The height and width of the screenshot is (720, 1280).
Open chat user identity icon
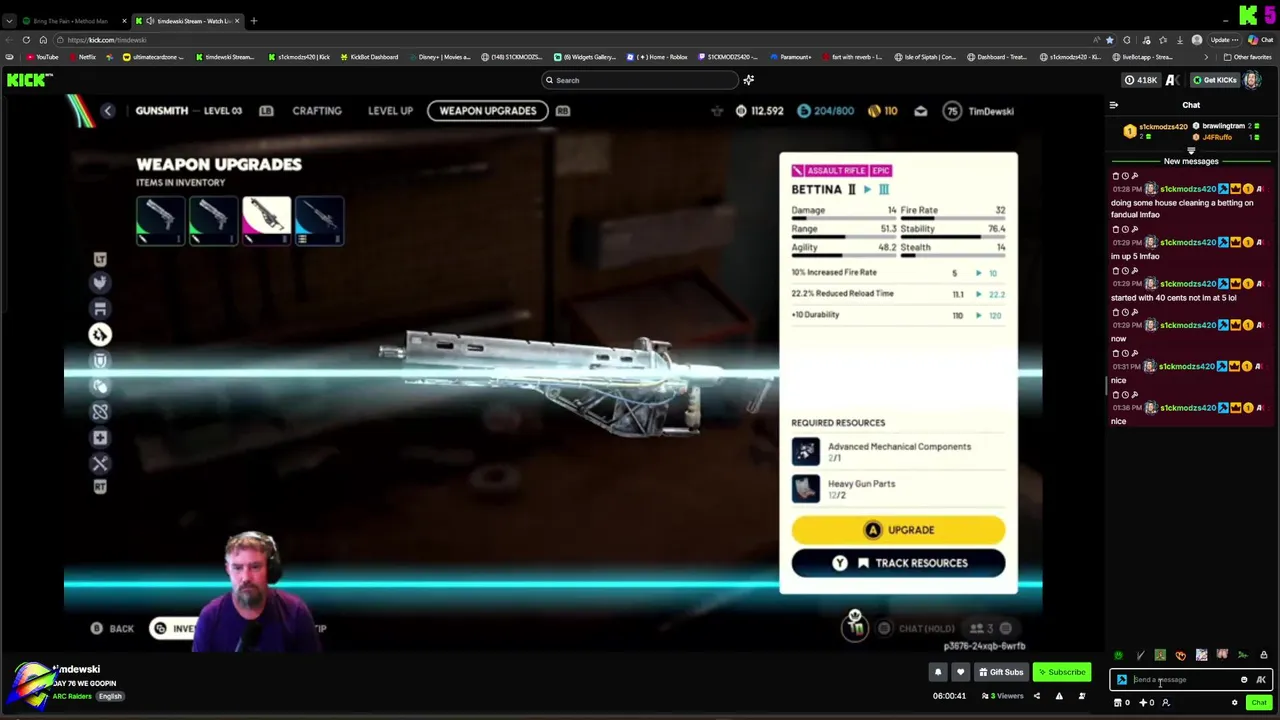[1165, 702]
